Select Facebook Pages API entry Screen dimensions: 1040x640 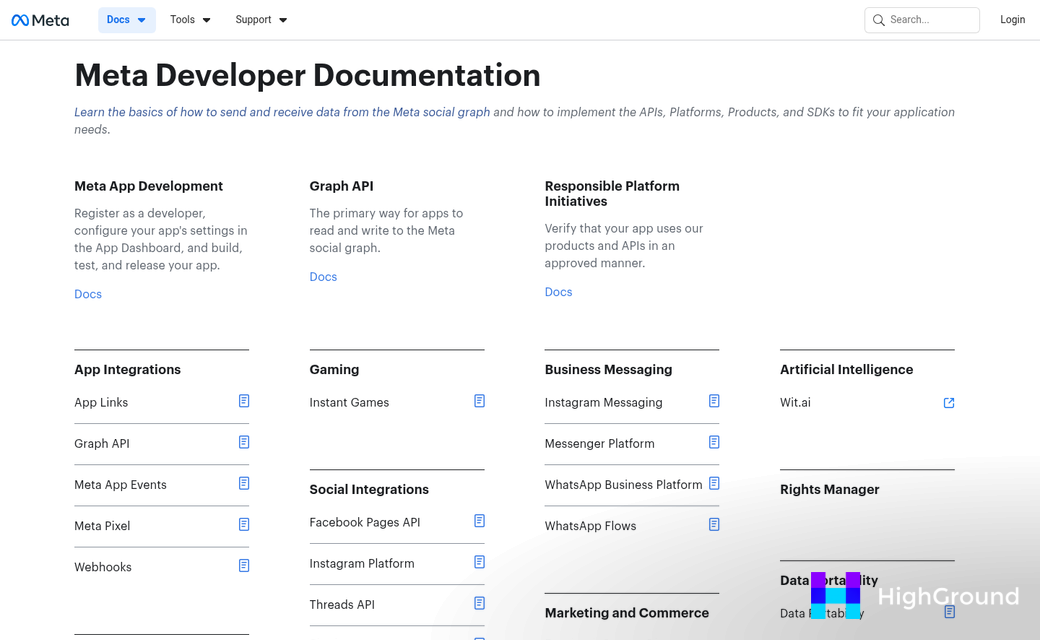[365, 523]
